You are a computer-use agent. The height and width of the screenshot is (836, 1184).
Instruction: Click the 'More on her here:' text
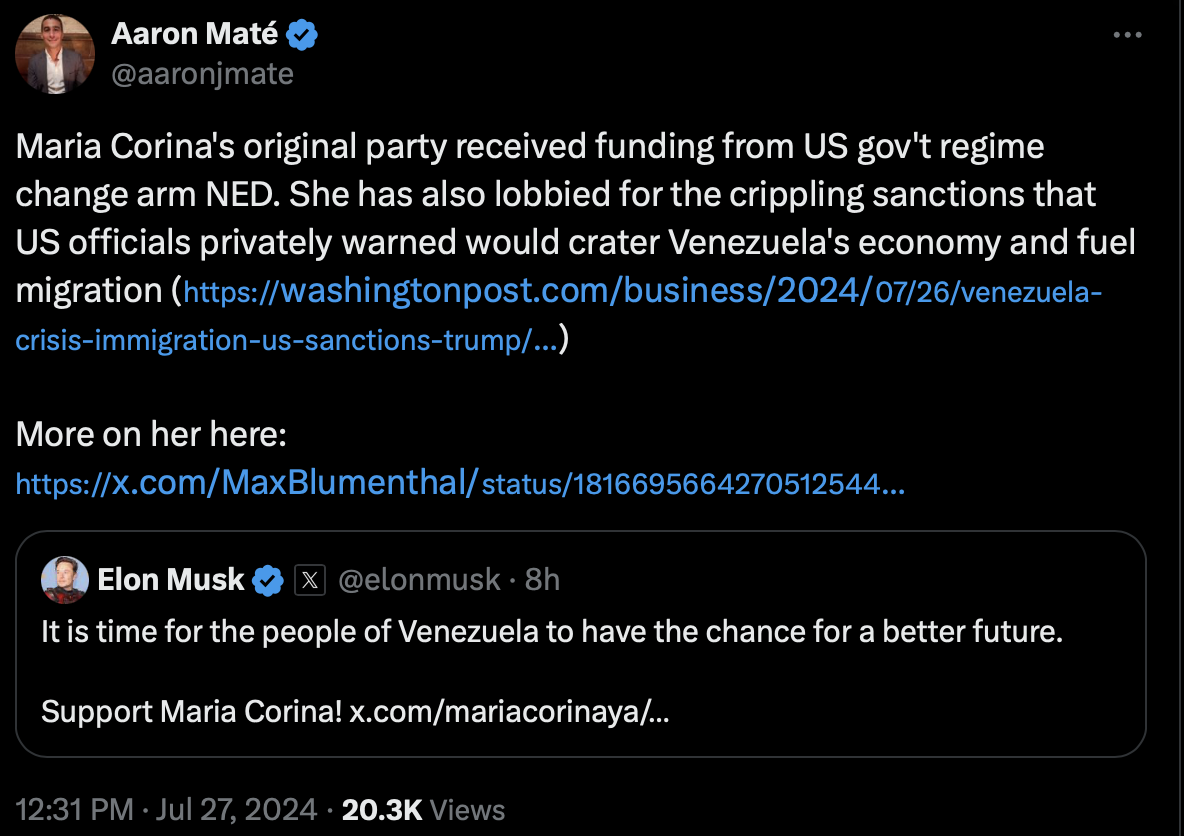point(152,434)
